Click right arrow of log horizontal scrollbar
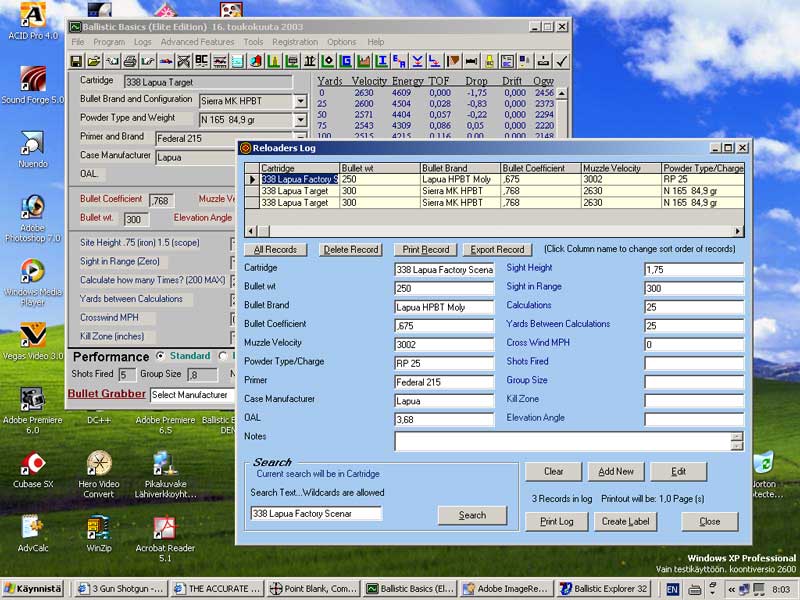Screen dimensions: 800x600 point(738,231)
